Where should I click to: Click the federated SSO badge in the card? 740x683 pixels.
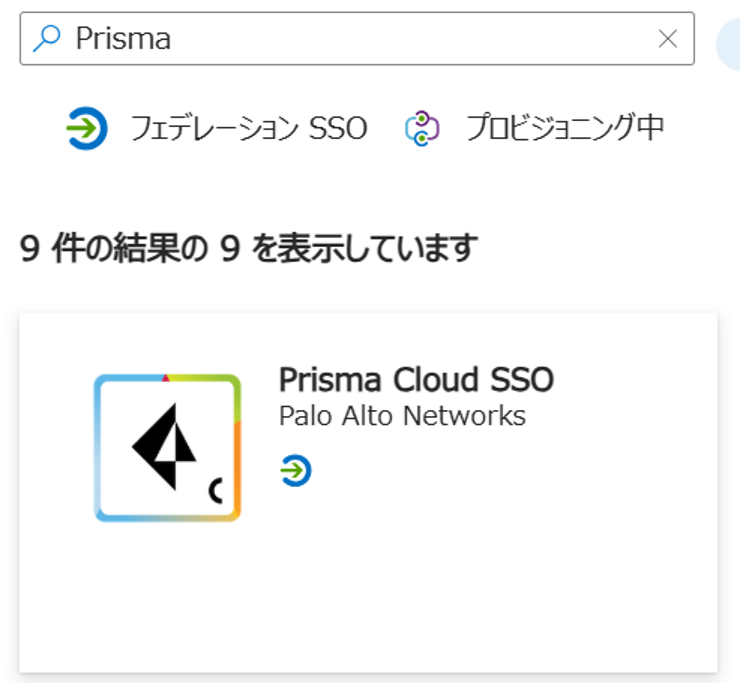[295, 469]
